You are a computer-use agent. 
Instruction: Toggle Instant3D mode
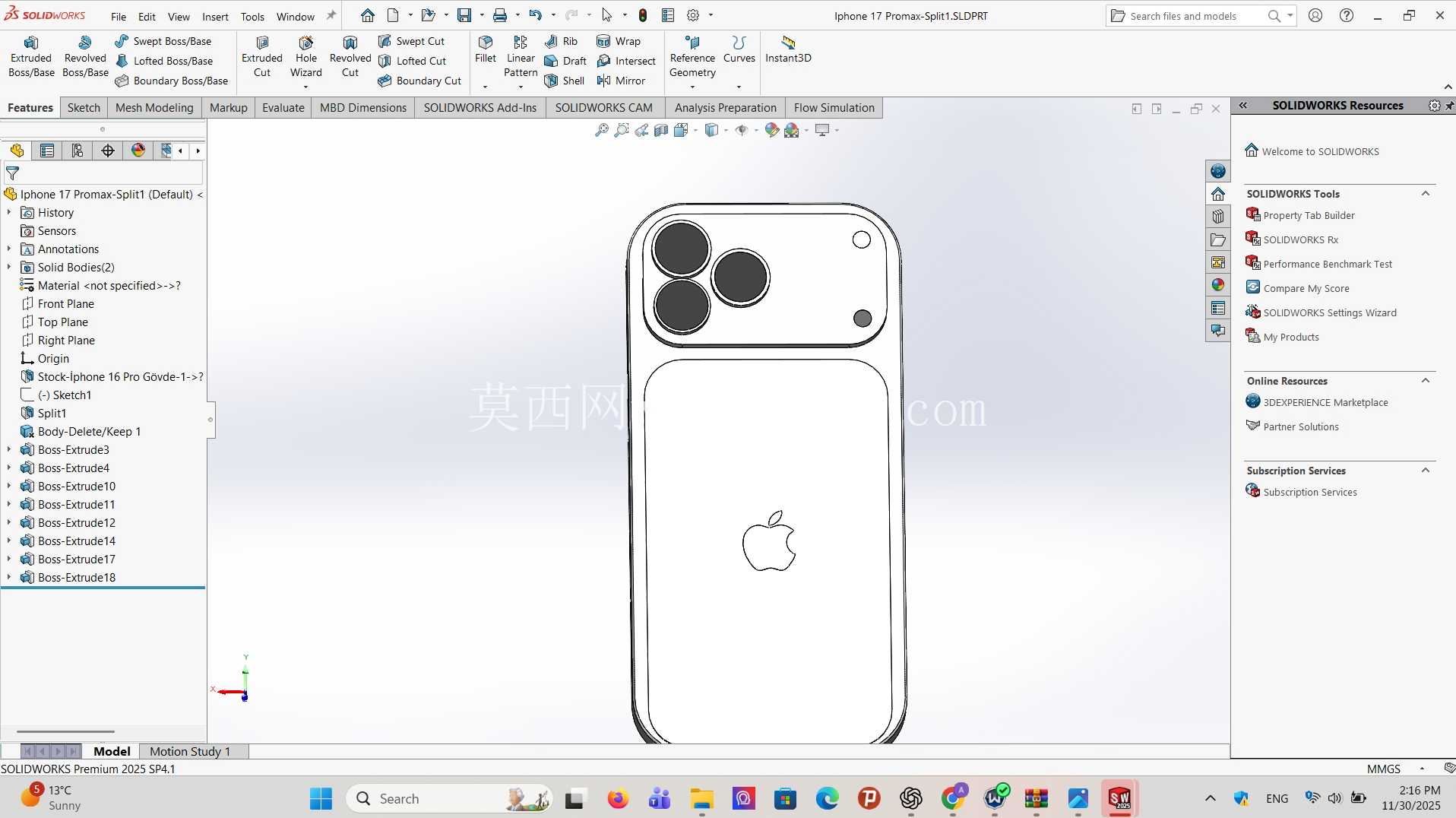click(x=788, y=49)
